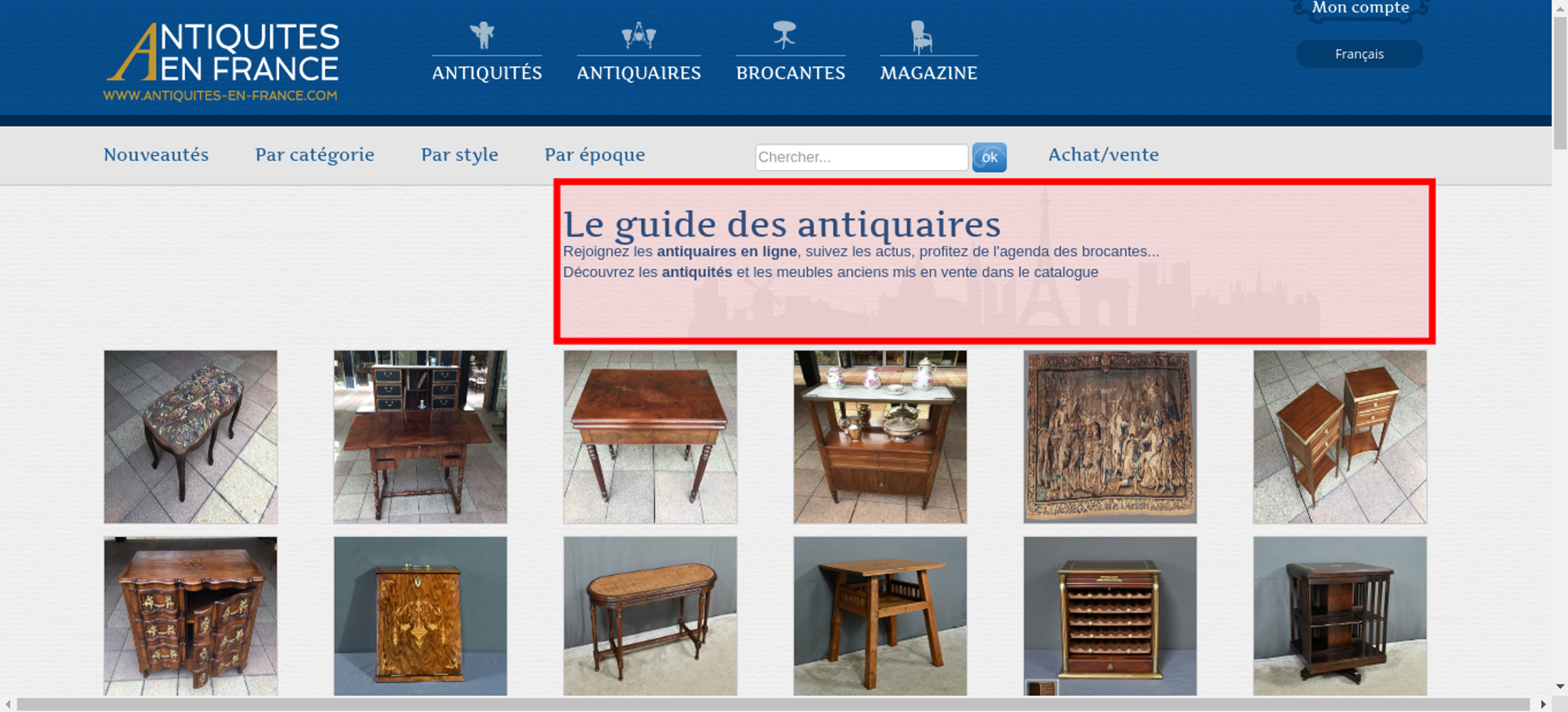Open the Par catégorie menu
The image size is (1568, 712).
314,154
